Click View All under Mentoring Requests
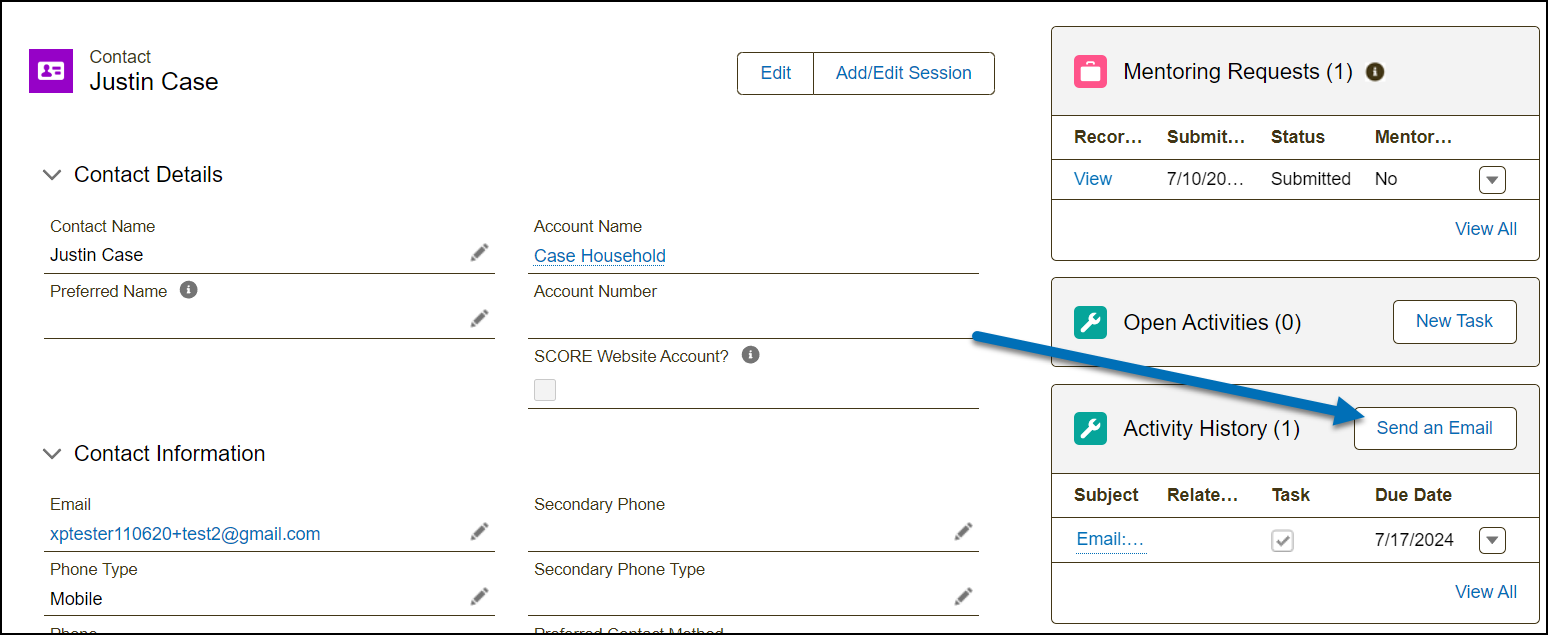Image resolution: width=1548 pixels, height=635 pixels. 1485,229
